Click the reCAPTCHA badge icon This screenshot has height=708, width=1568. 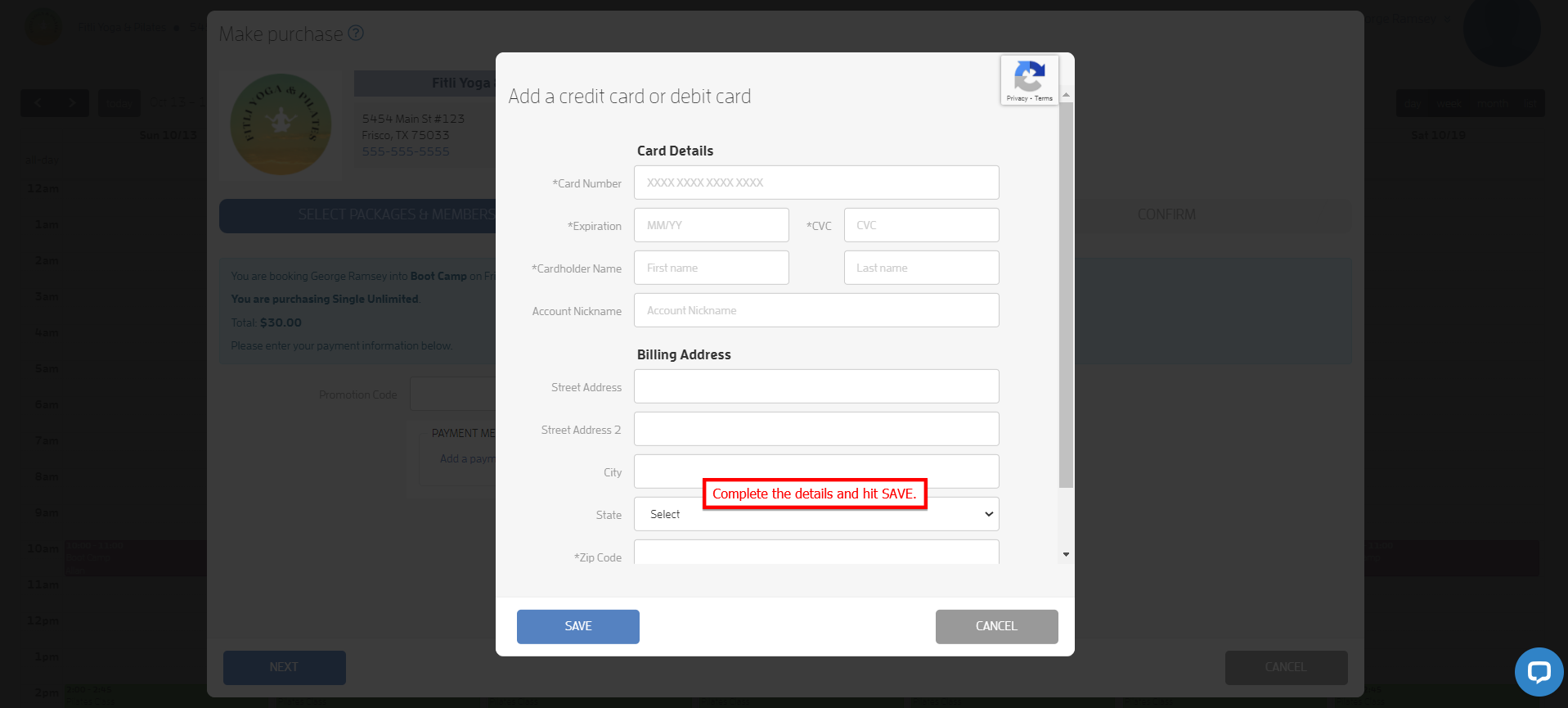click(1029, 76)
